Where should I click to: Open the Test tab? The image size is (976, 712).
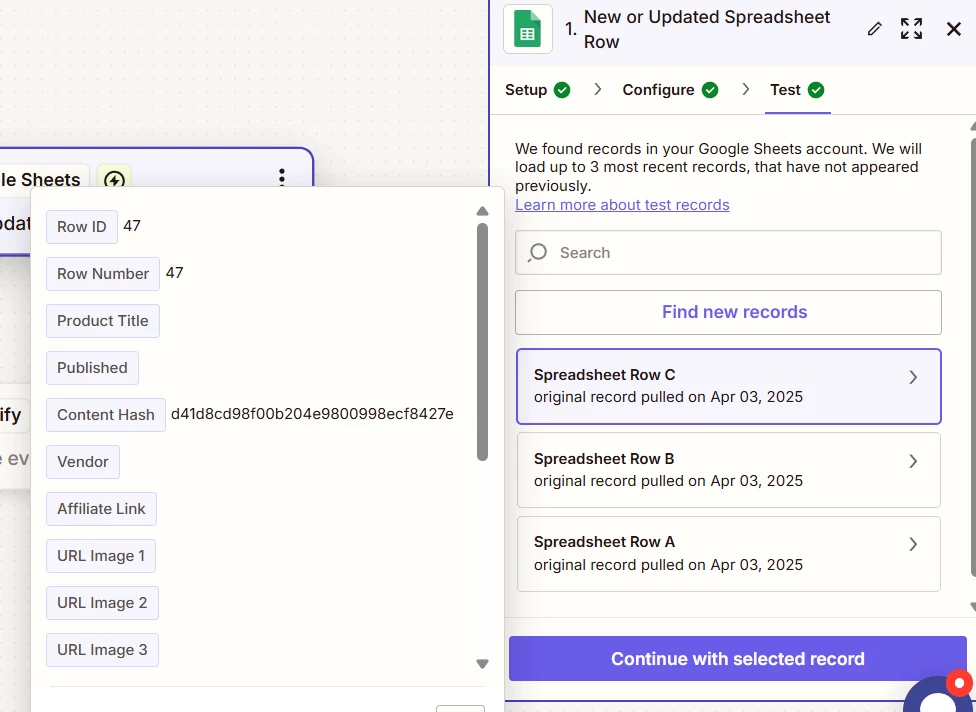797,90
